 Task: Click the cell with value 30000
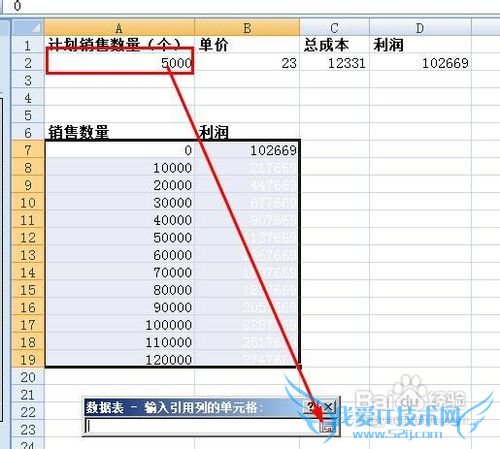point(119,202)
